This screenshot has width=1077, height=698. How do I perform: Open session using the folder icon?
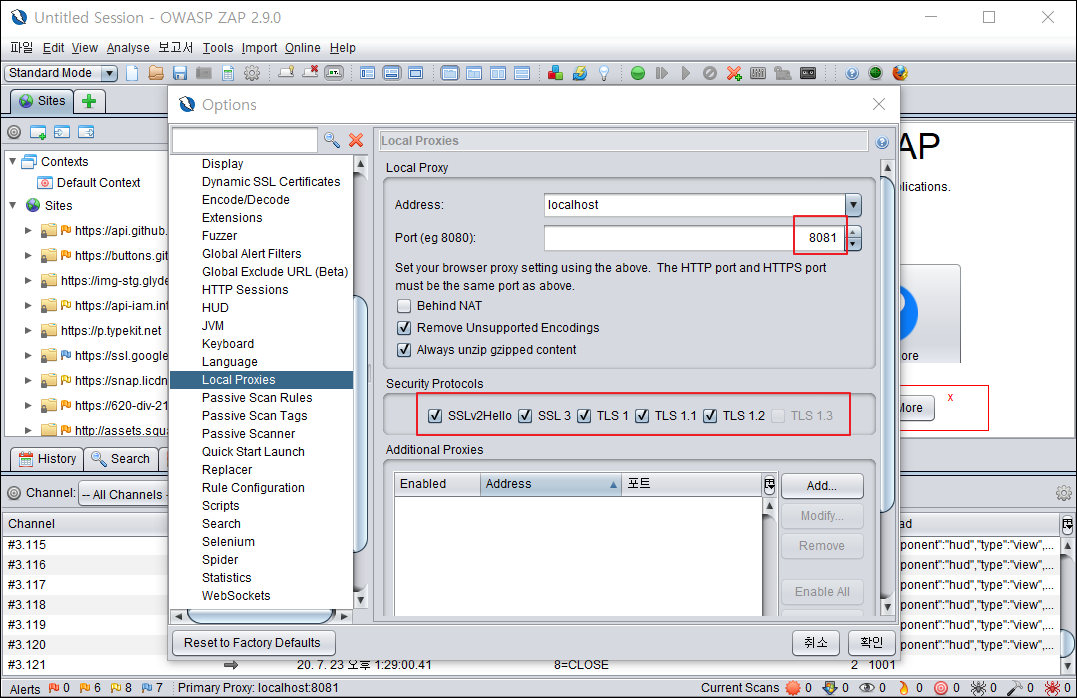(x=156, y=73)
